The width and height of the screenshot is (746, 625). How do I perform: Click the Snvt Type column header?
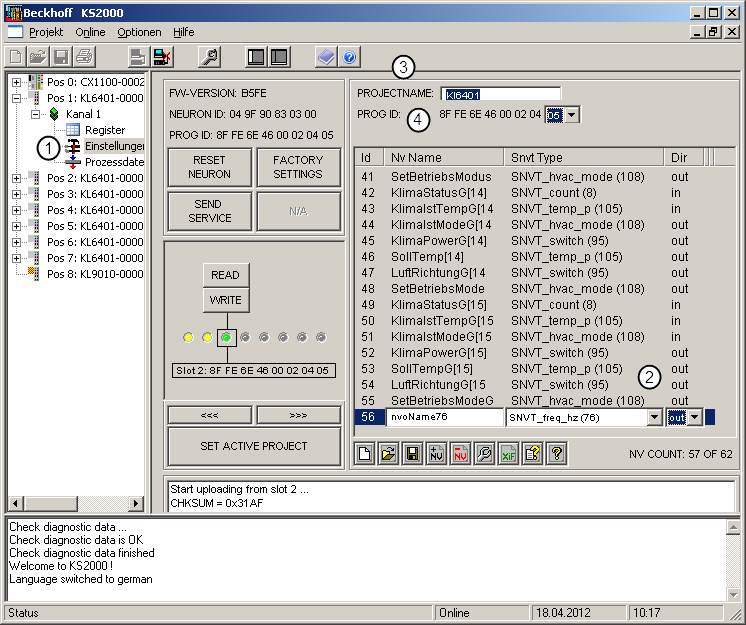click(x=584, y=157)
